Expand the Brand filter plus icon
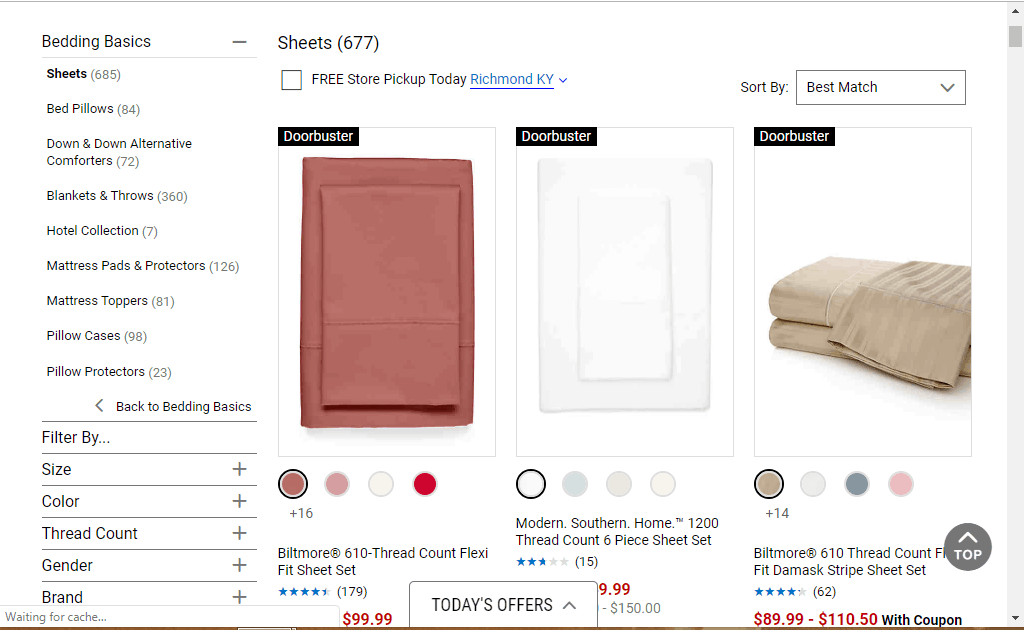 [x=239, y=597]
